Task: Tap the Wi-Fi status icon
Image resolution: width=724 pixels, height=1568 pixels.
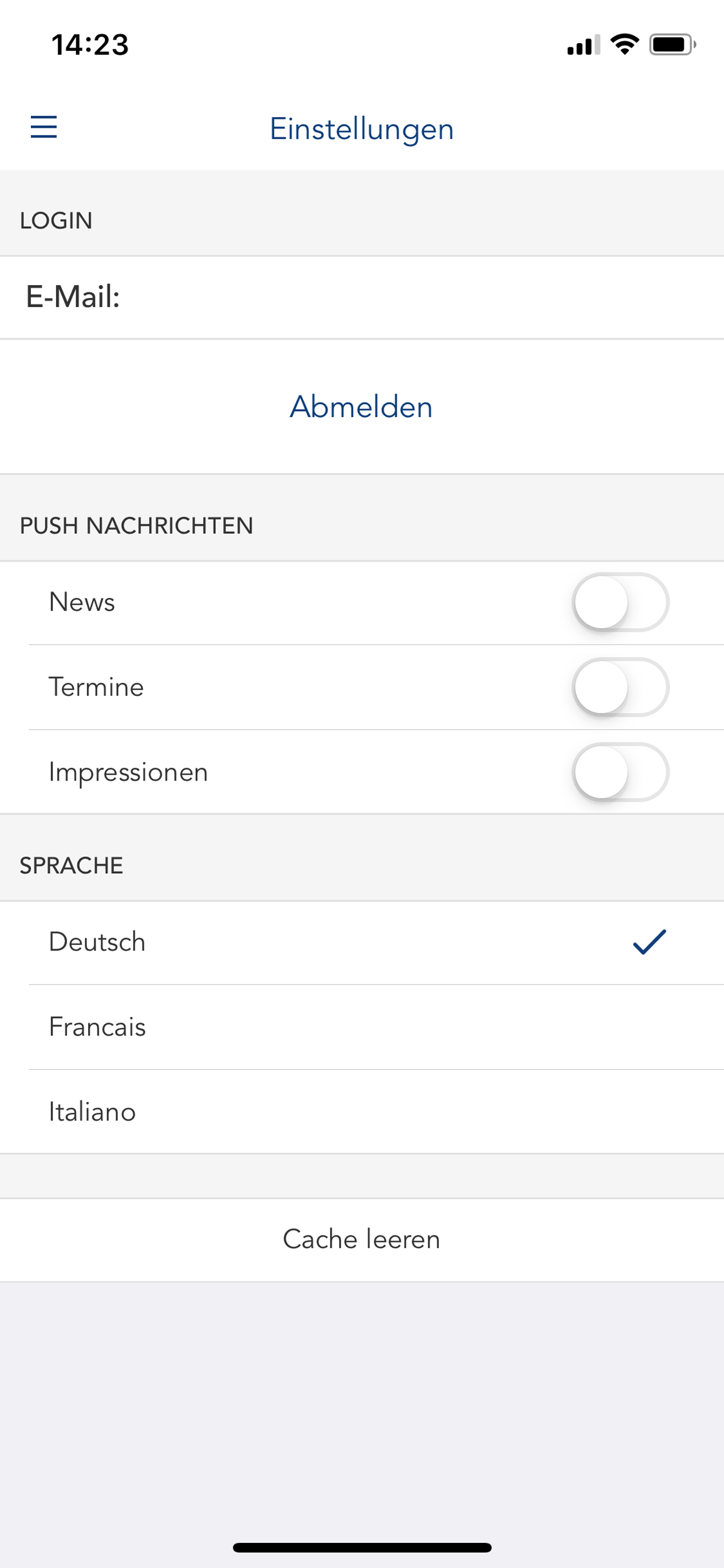Action: (x=624, y=44)
